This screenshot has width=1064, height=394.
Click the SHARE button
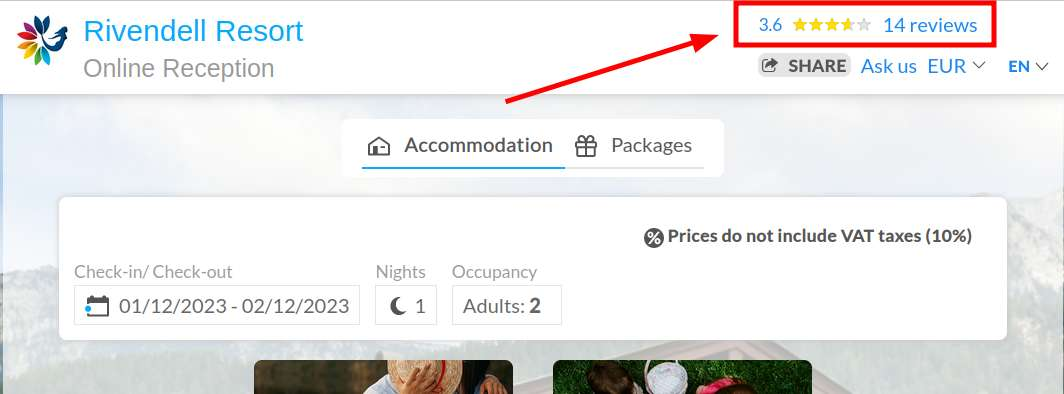[x=804, y=66]
